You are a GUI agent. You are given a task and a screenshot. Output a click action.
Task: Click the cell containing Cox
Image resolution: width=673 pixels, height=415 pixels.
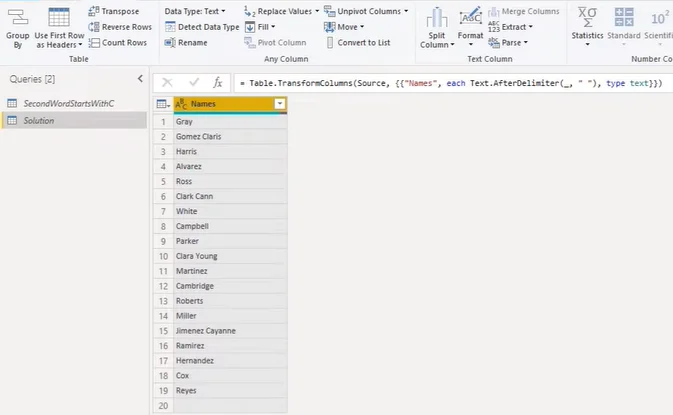tap(230, 376)
